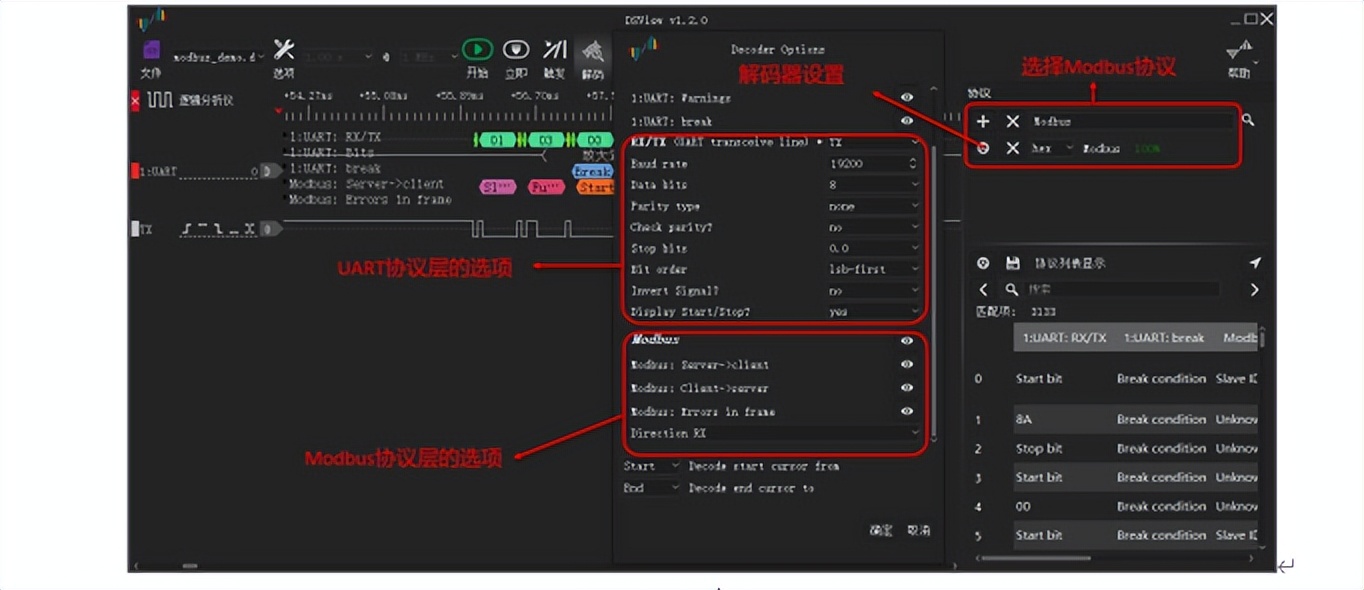Toggle visibility of 1:UART: Warnings
This screenshot has width=1364, height=590.
[x=907, y=97]
